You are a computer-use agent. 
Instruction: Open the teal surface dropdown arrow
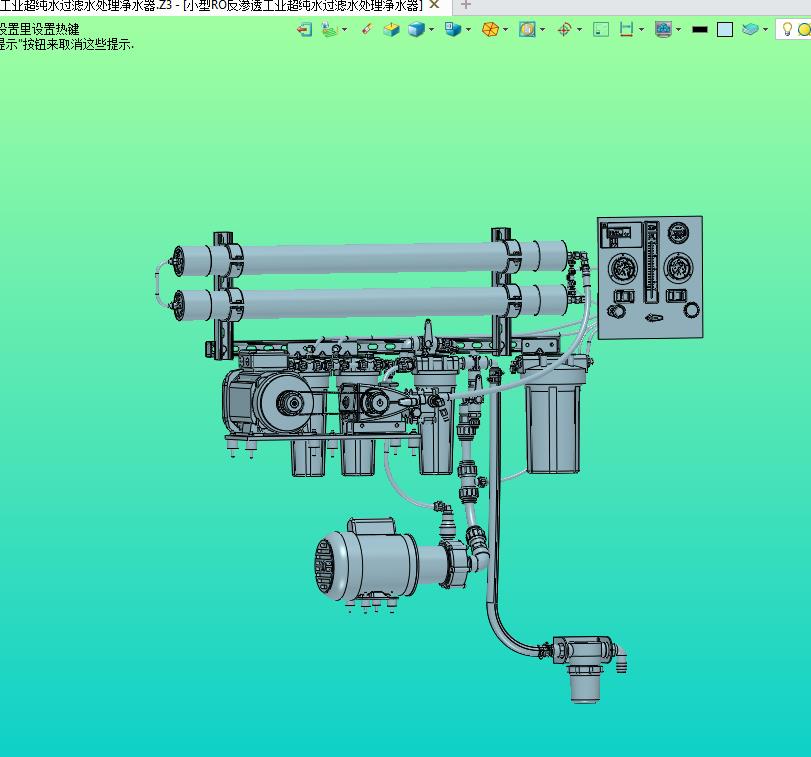[765, 29]
